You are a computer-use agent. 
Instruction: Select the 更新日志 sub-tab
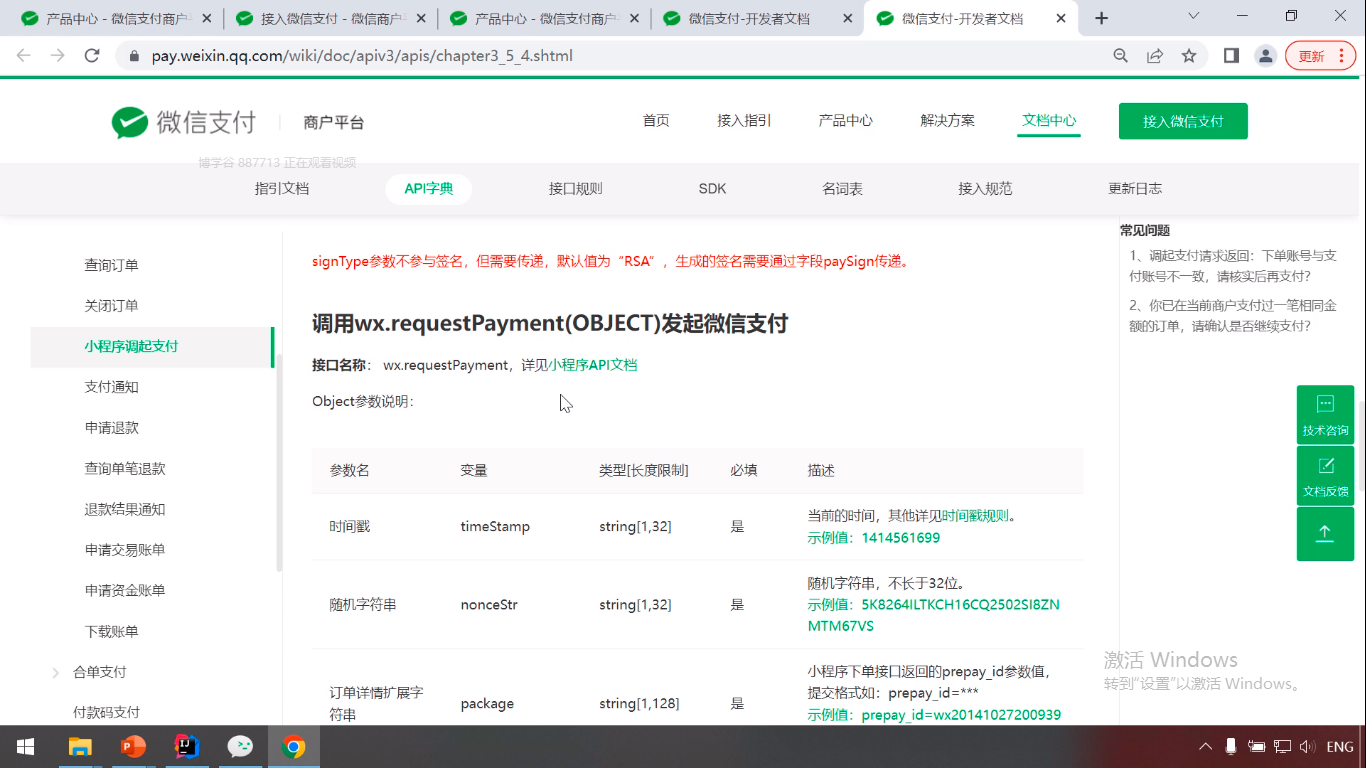point(1135,189)
